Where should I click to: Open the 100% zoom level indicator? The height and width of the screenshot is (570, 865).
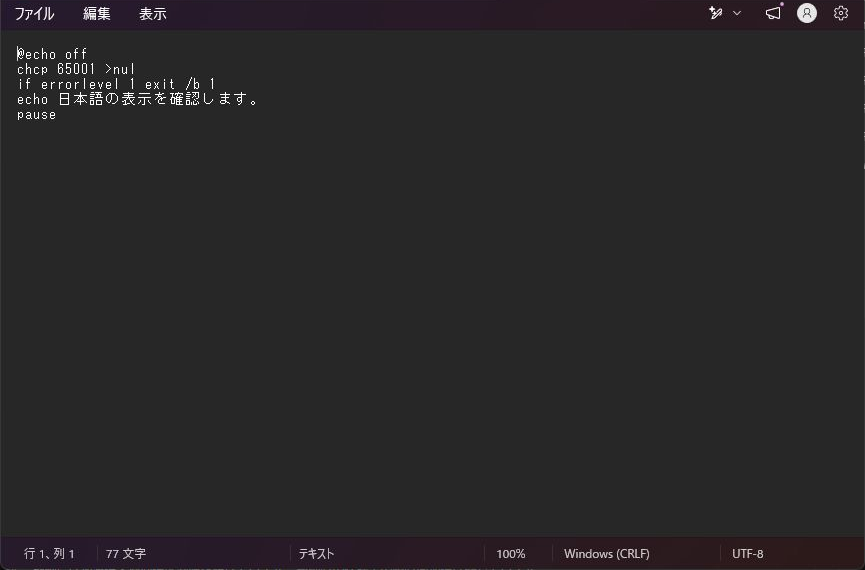point(511,553)
